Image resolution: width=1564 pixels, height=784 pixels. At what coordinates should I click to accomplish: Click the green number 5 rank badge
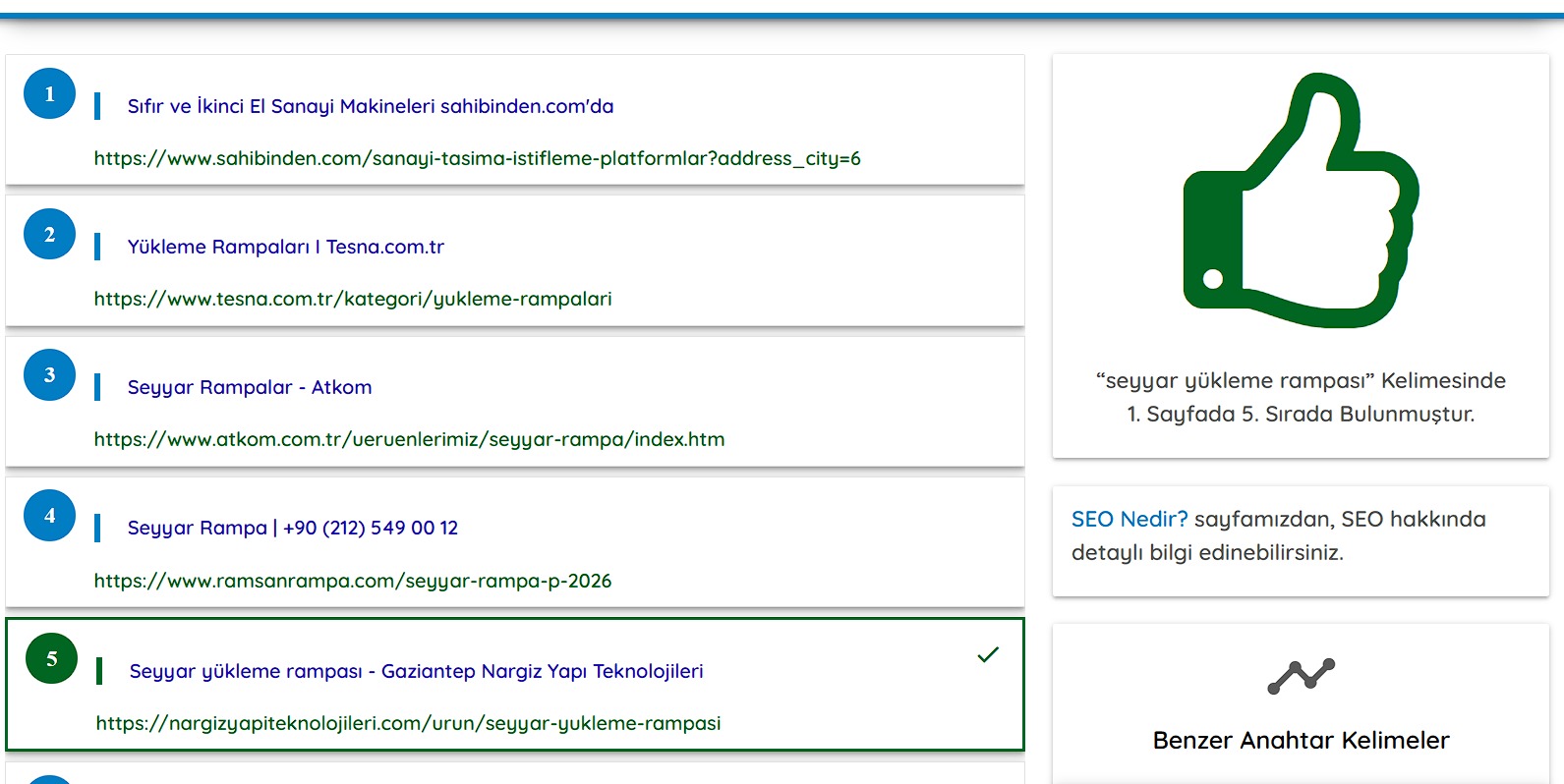point(51,658)
